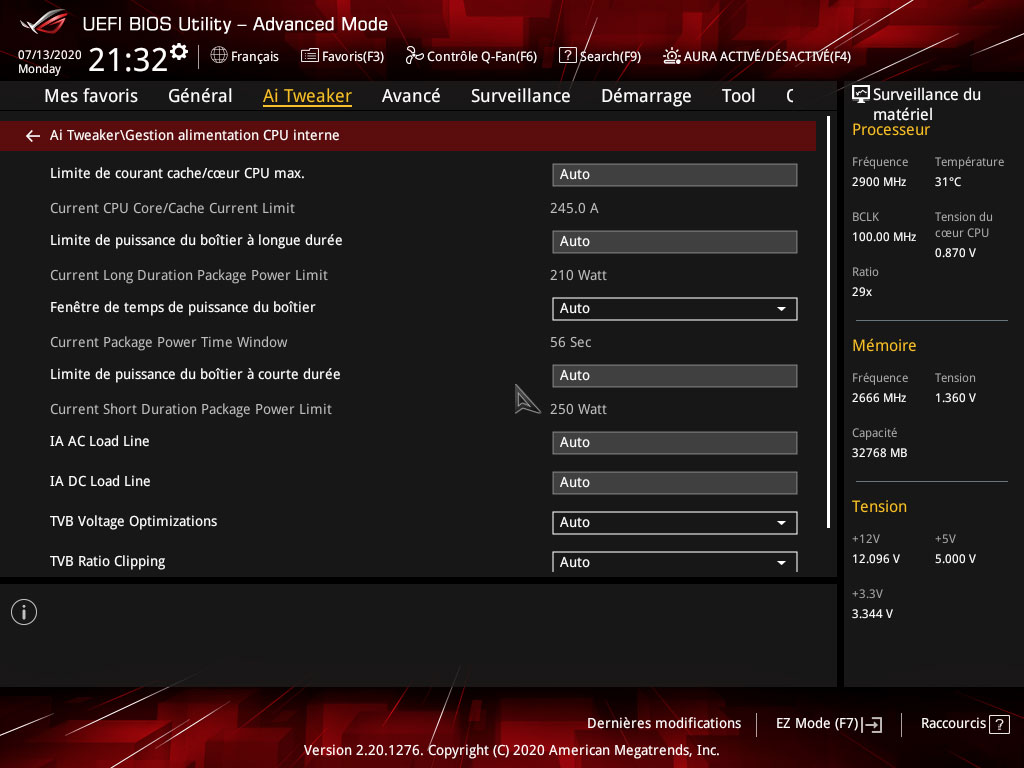Switch to the Avancé tab
This screenshot has height=768, width=1024.
pyautogui.click(x=411, y=96)
